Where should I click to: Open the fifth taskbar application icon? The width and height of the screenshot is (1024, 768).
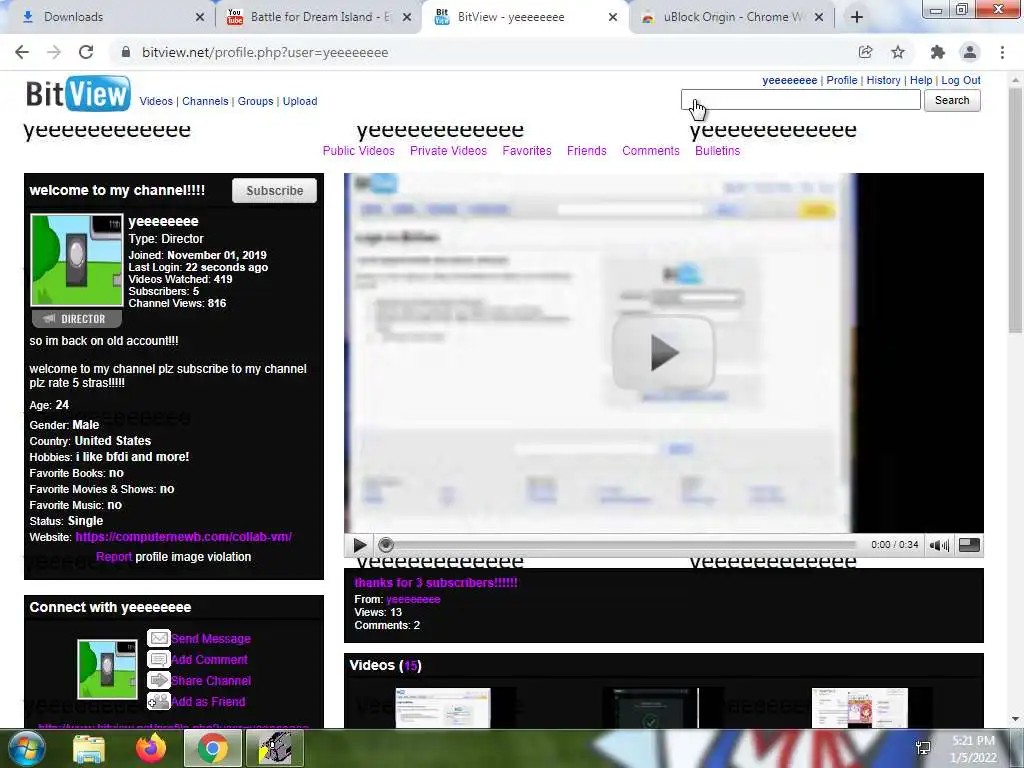(275, 748)
